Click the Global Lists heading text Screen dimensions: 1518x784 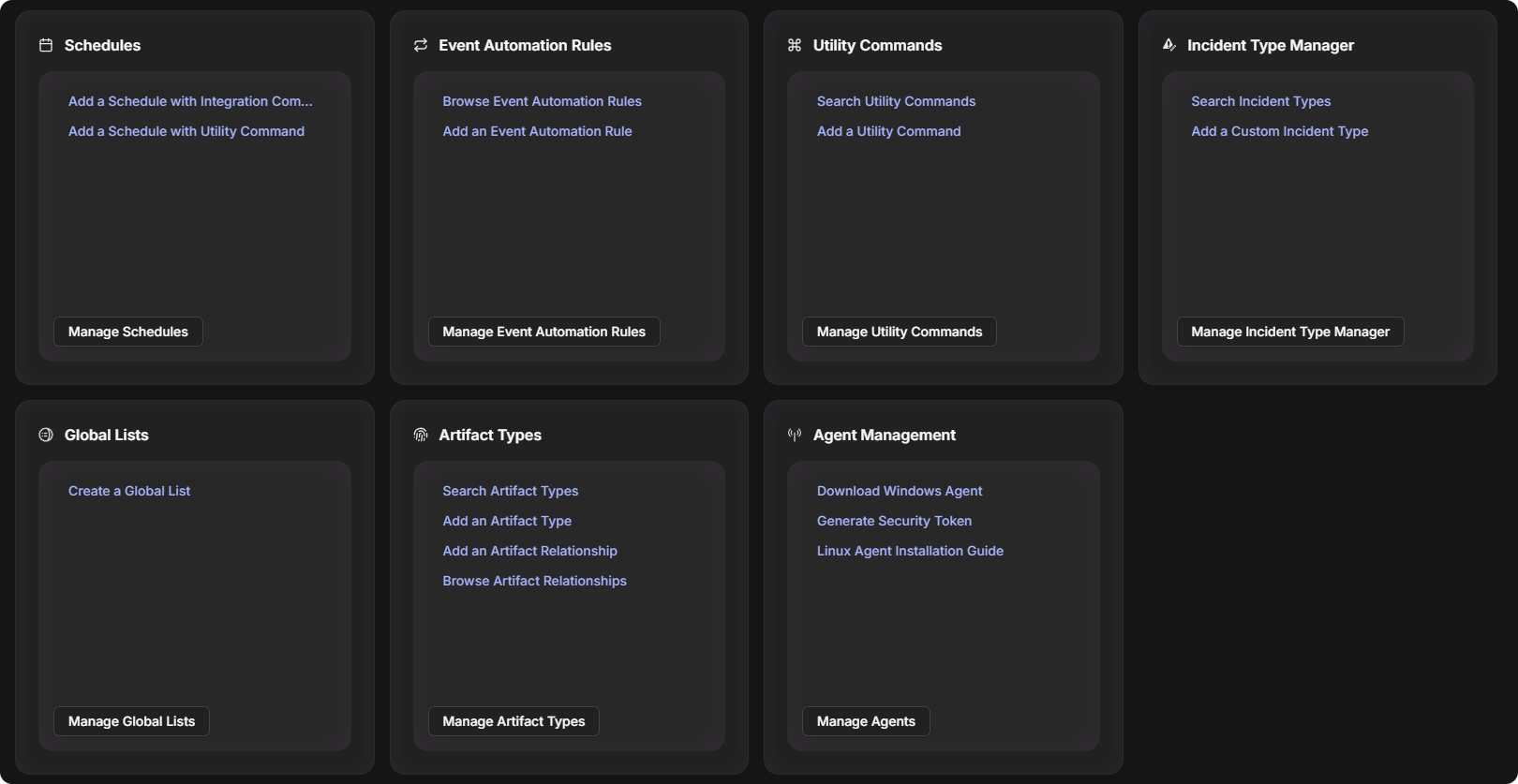tap(107, 435)
